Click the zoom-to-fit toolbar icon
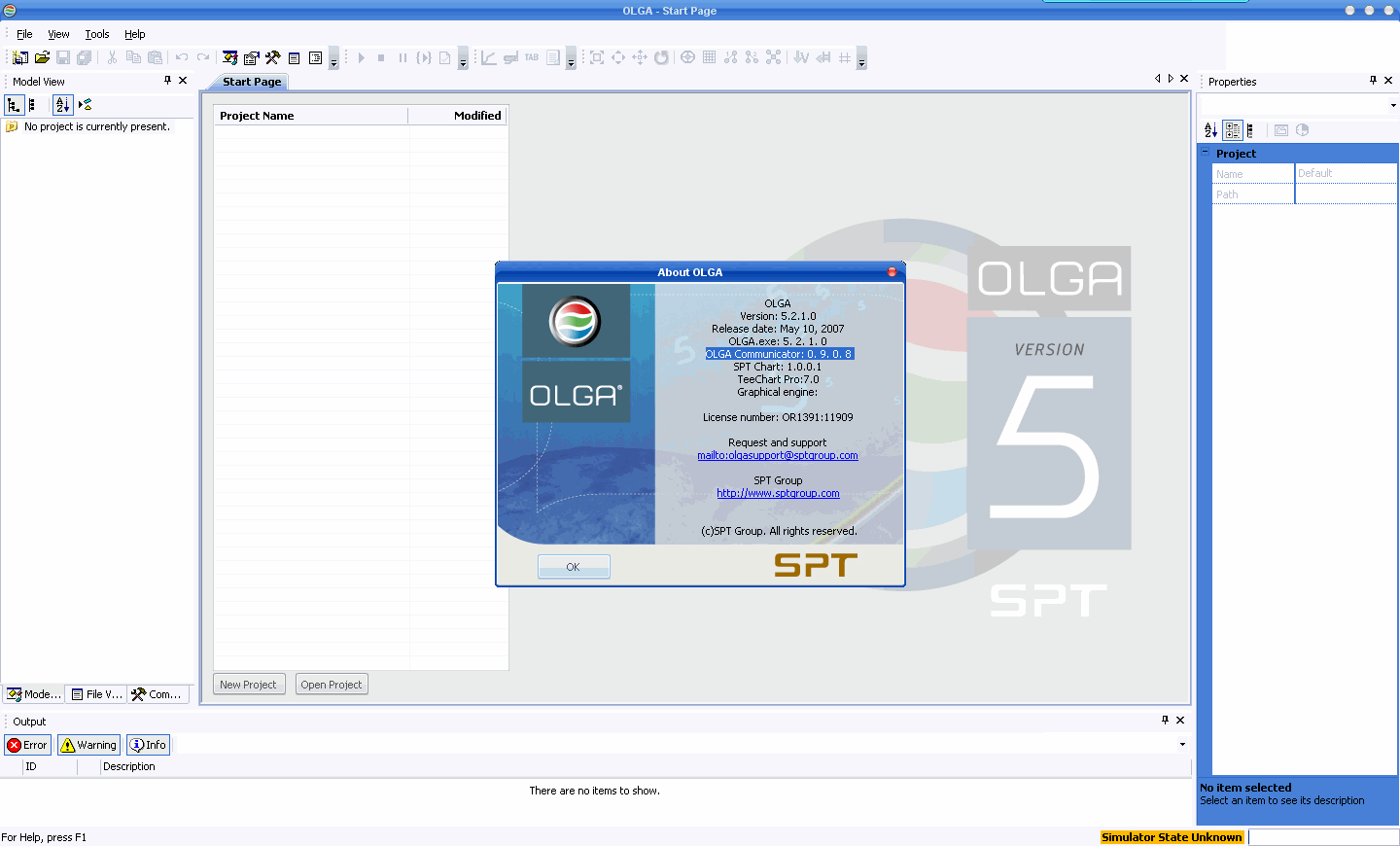The height and width of the screenshot is (846, 1400). [x=597, y=58]
